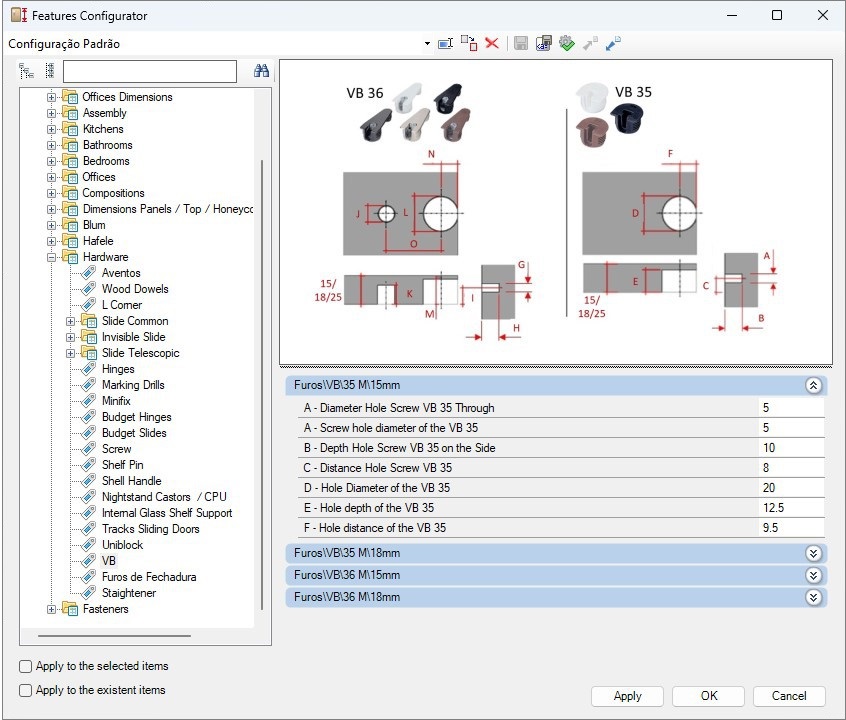
Task: Click the folder icon beside Hafele
Action: pyautogui.click(x=70, y=241)
